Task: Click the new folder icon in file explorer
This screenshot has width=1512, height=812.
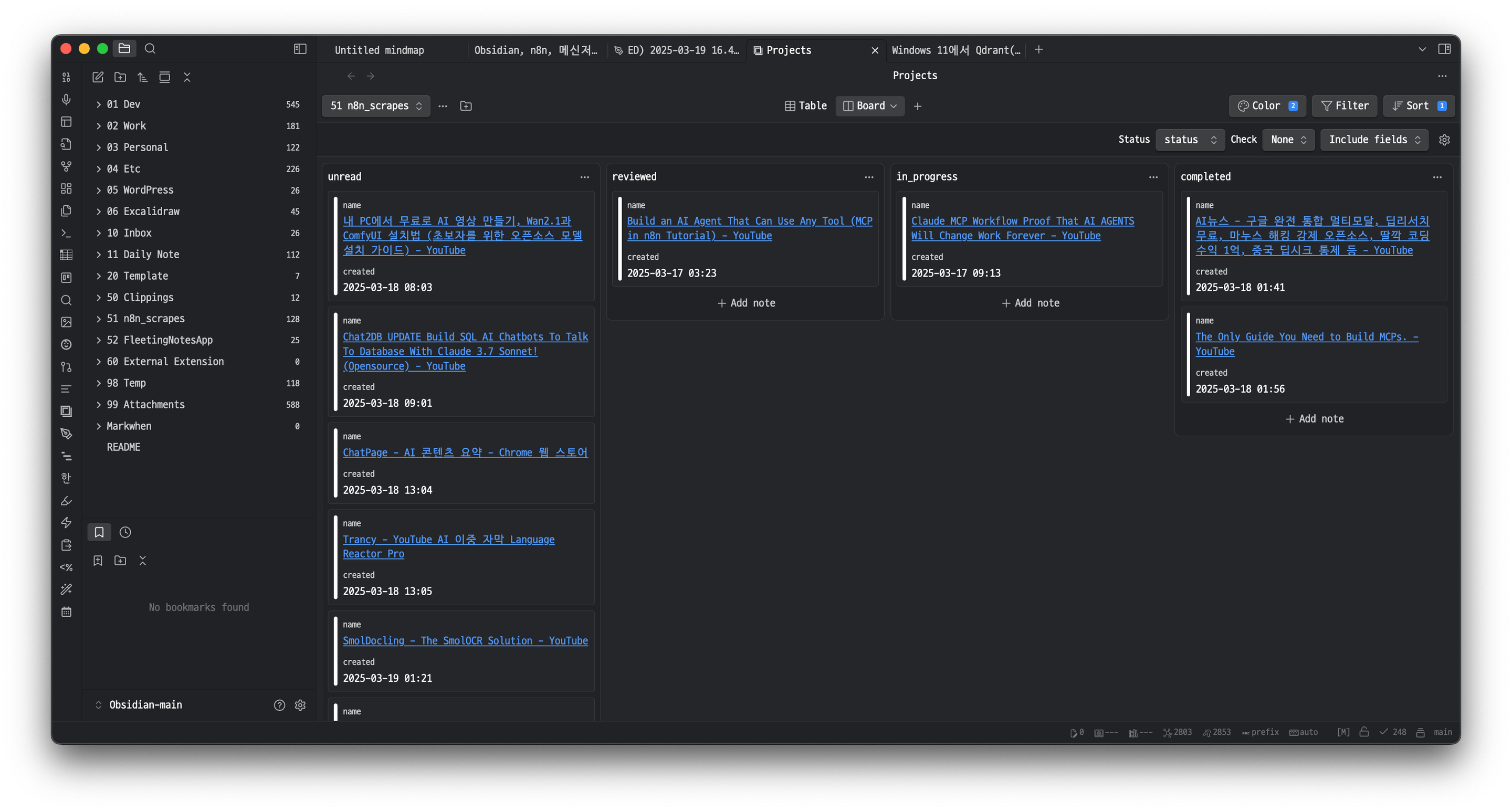Action: [x=120, y=77]
